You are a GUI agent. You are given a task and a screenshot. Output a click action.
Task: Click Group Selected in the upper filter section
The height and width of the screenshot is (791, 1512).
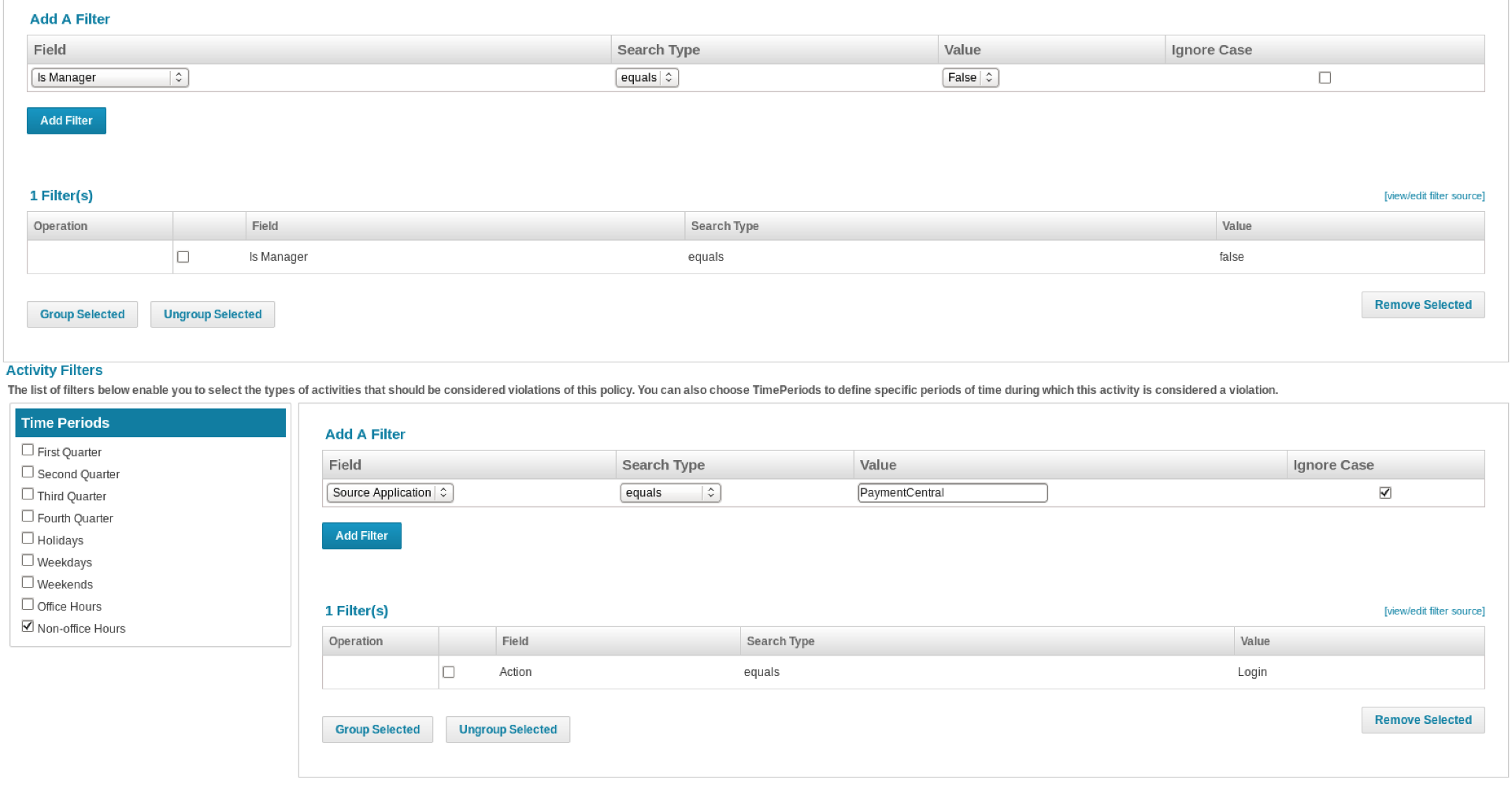[82, 314]
